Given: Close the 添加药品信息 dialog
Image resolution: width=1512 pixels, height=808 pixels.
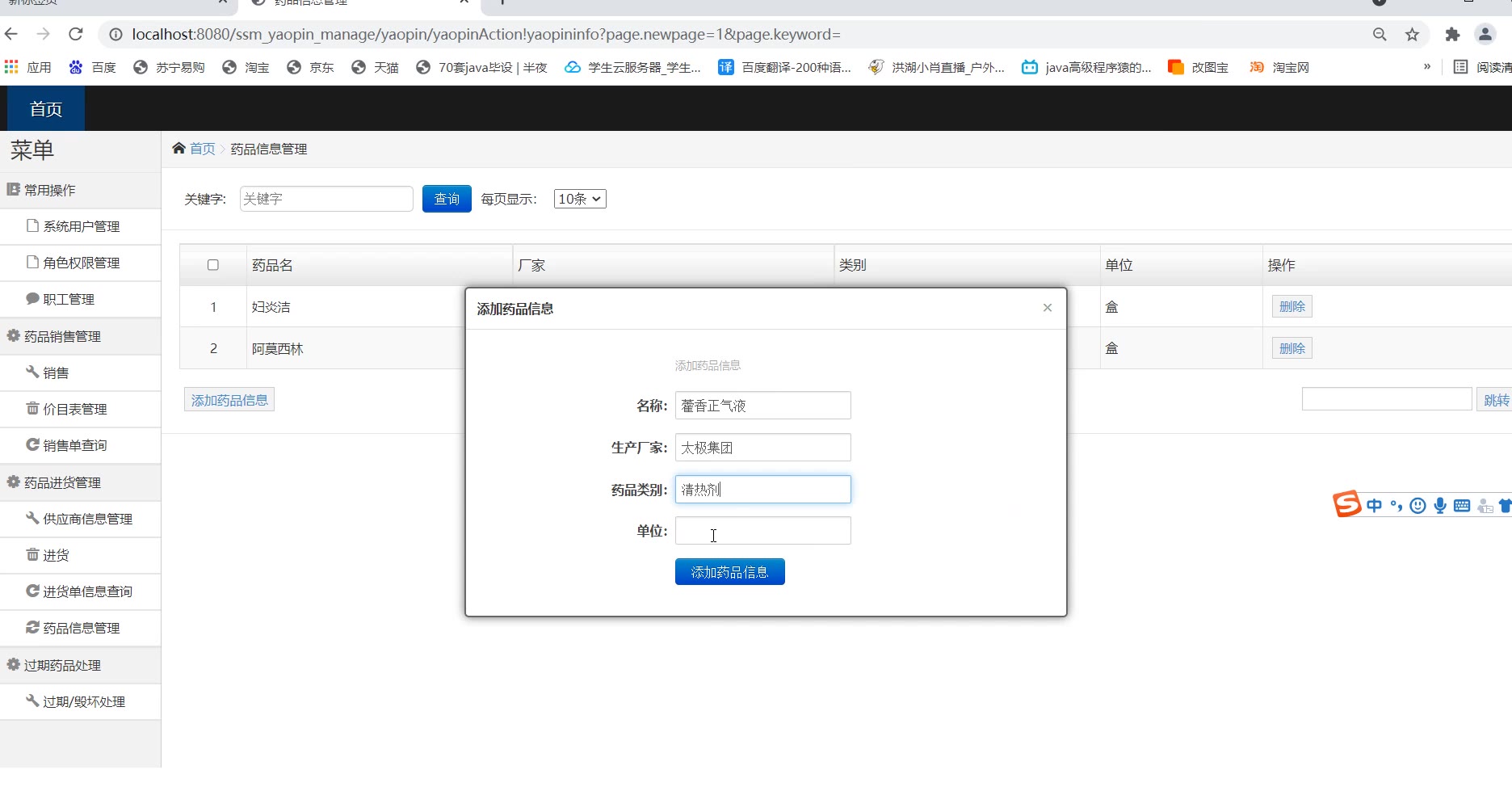Looking at the screenshot, I should pos(1047,308).
